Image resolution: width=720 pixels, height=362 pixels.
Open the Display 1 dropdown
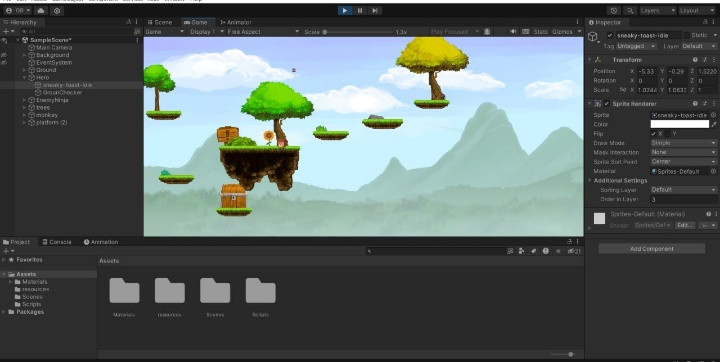pos(207,32)
